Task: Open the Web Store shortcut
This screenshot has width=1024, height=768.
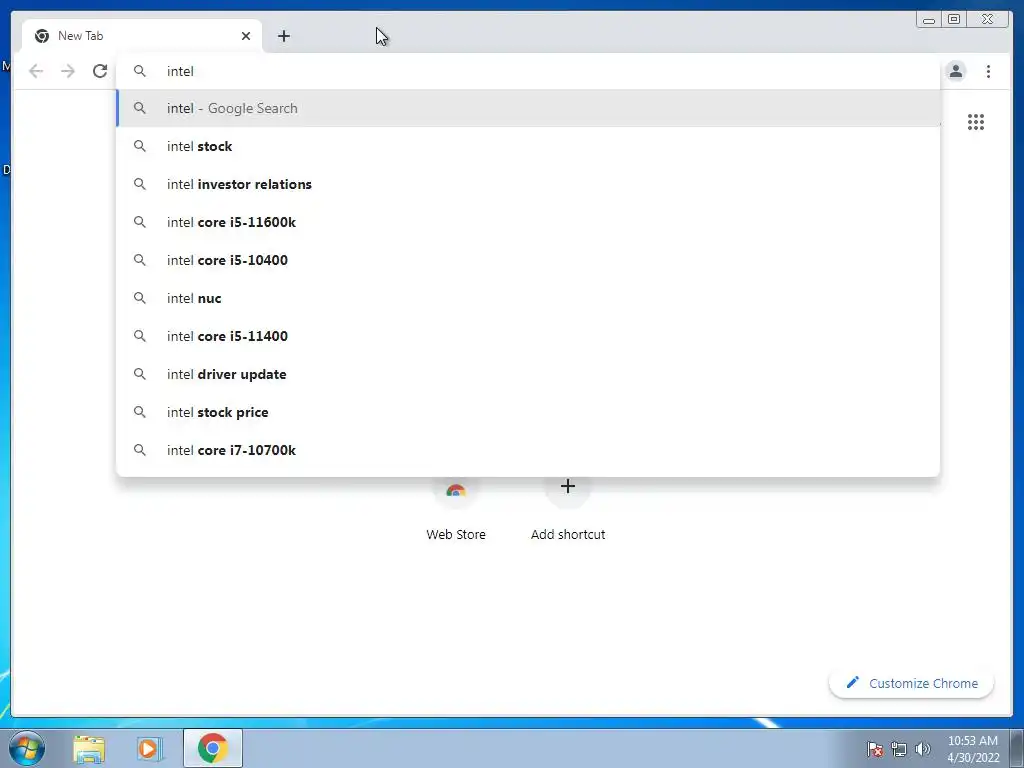Action: (x=456, y=511)
